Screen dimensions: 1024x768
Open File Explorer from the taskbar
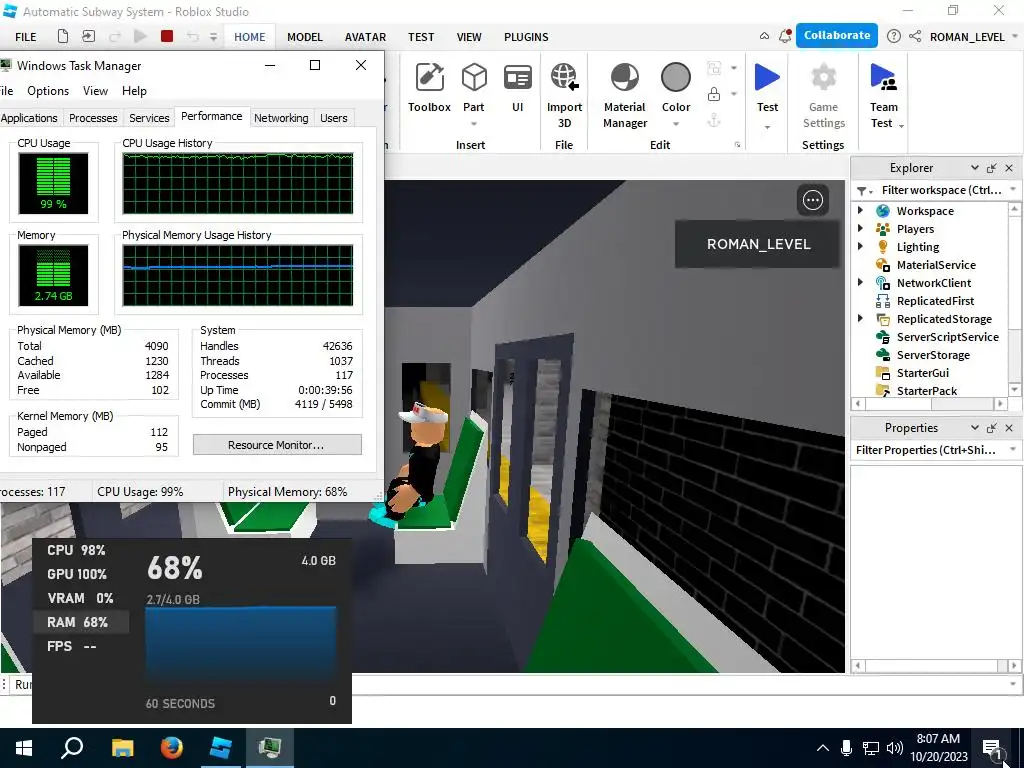point(122,748)
